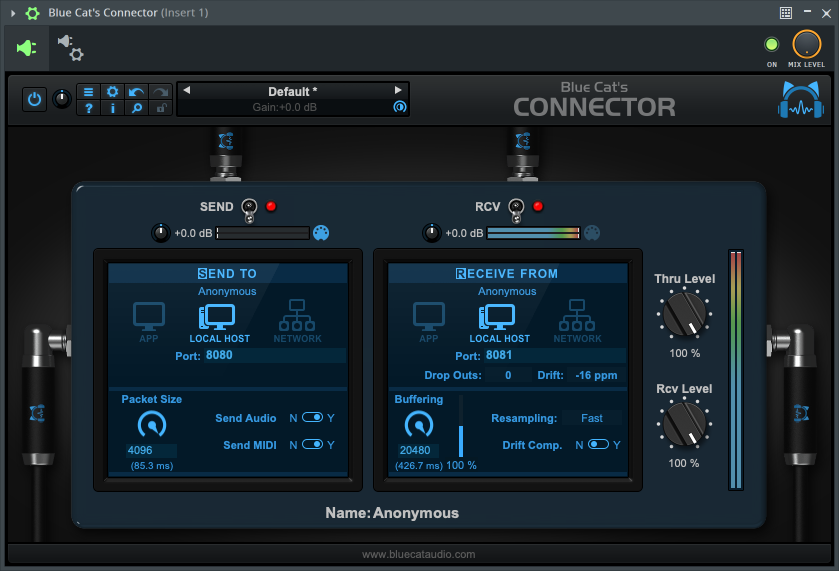Image resolution: width=839 pixels, height=571 pixels.
Task: Open the main menu hamburger icon
Action: 88,92
